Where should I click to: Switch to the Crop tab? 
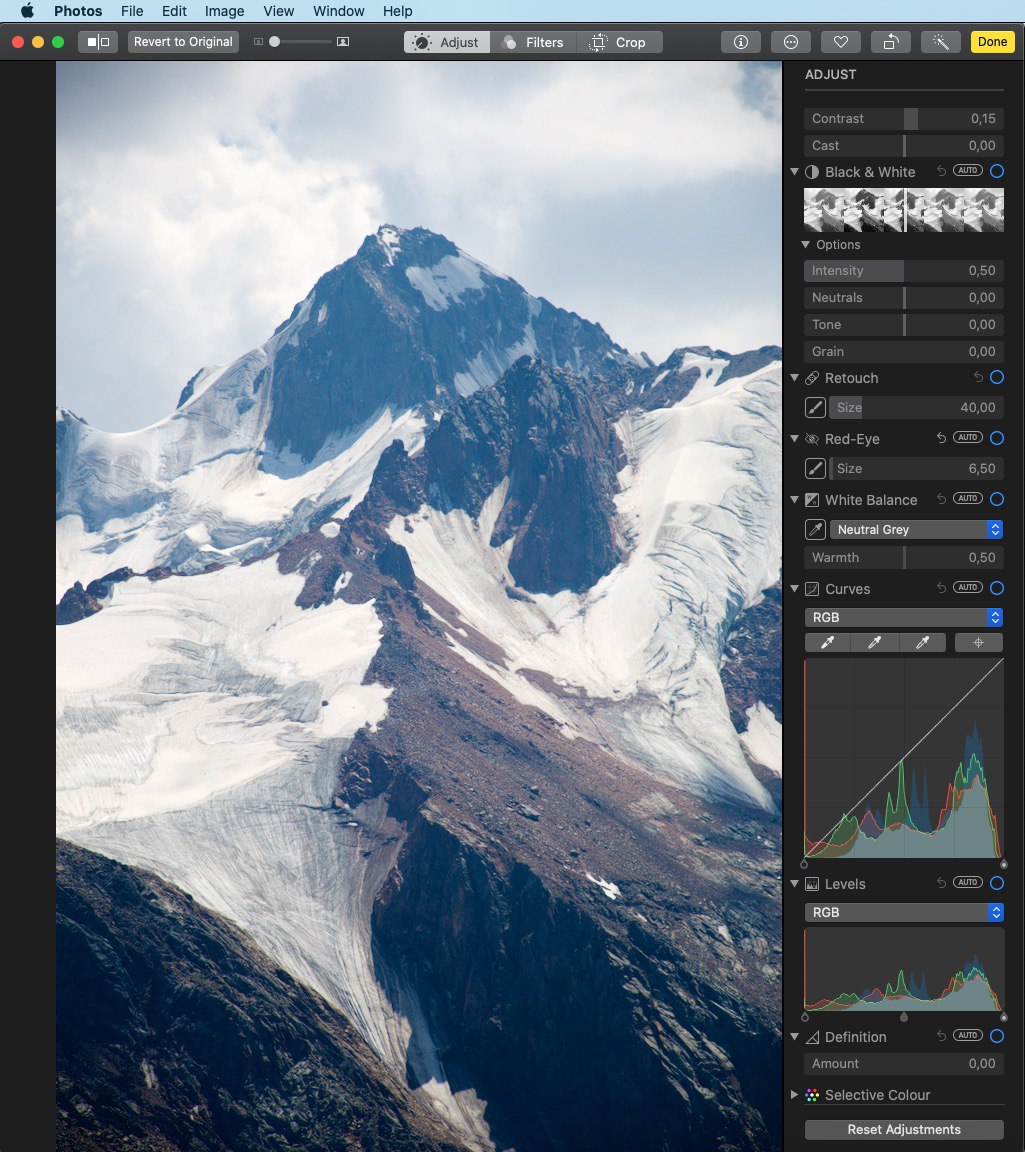click(619, 42)
